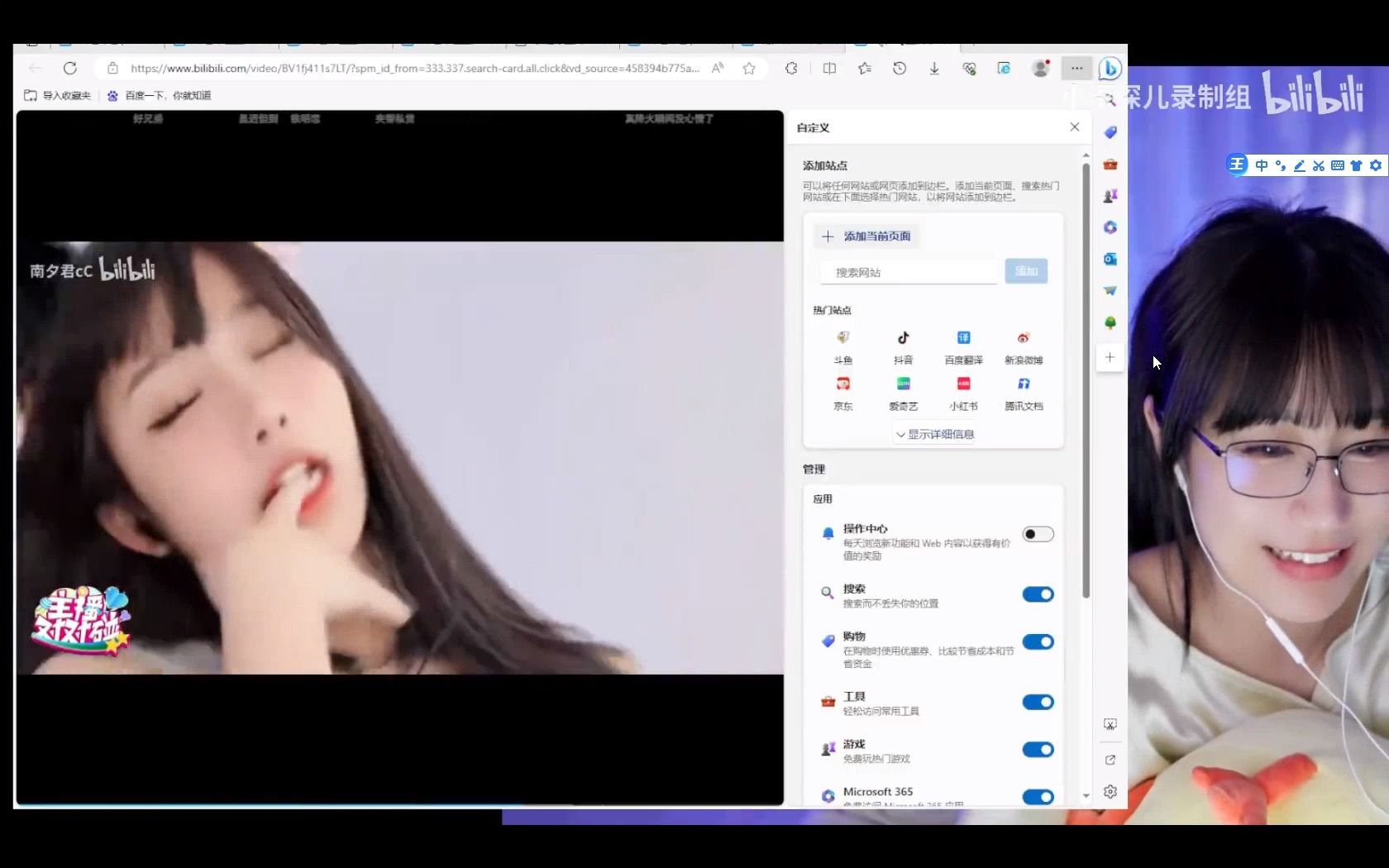Click the sidebar open-in-new-window icon
1389x868 pixels.
[x=1110, y=760]
